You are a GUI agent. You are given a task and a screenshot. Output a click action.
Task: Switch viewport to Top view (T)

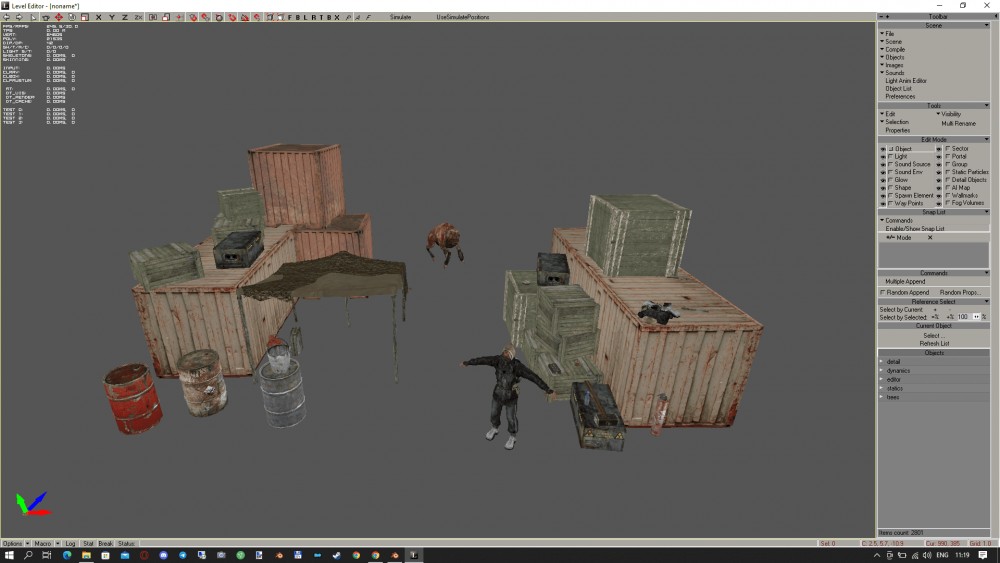[321, 17]
